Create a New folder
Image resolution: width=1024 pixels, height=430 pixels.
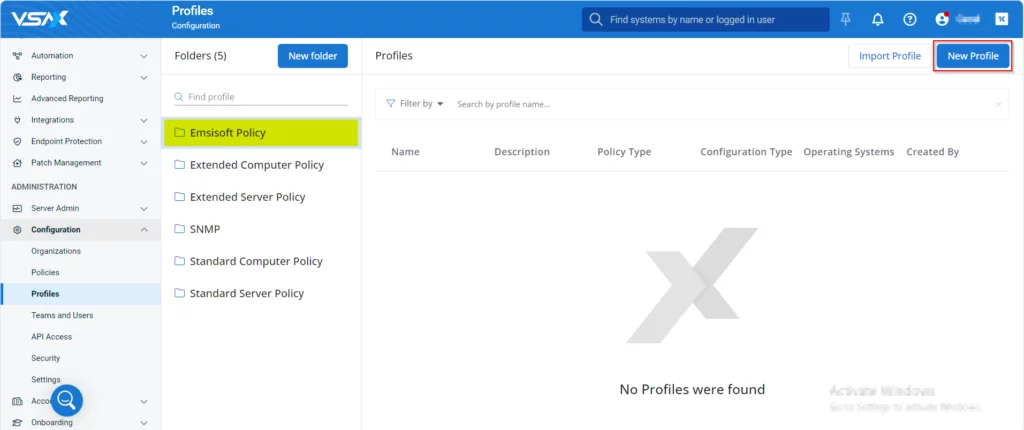pyautogui.click(x=312, y=56)
